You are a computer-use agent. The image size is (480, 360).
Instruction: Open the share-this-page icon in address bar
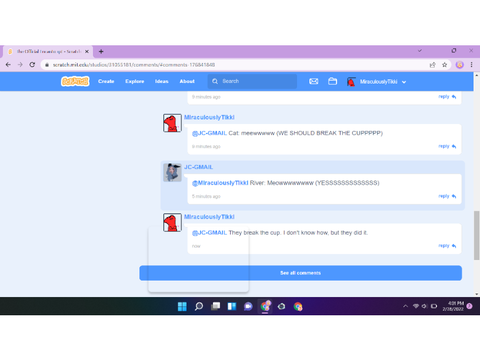(432, 65)
